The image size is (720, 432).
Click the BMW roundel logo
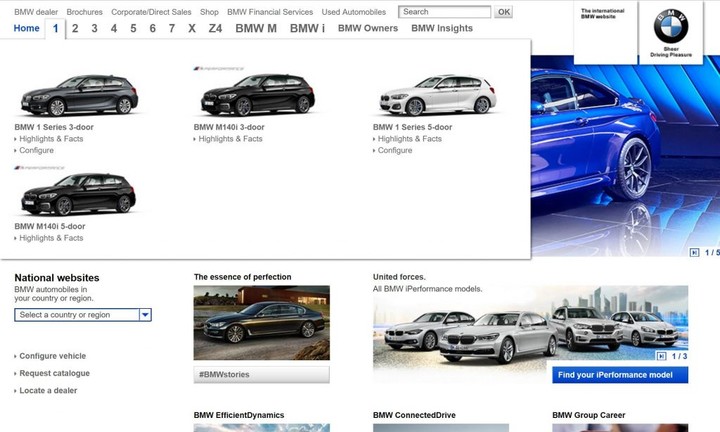[671, 27]
